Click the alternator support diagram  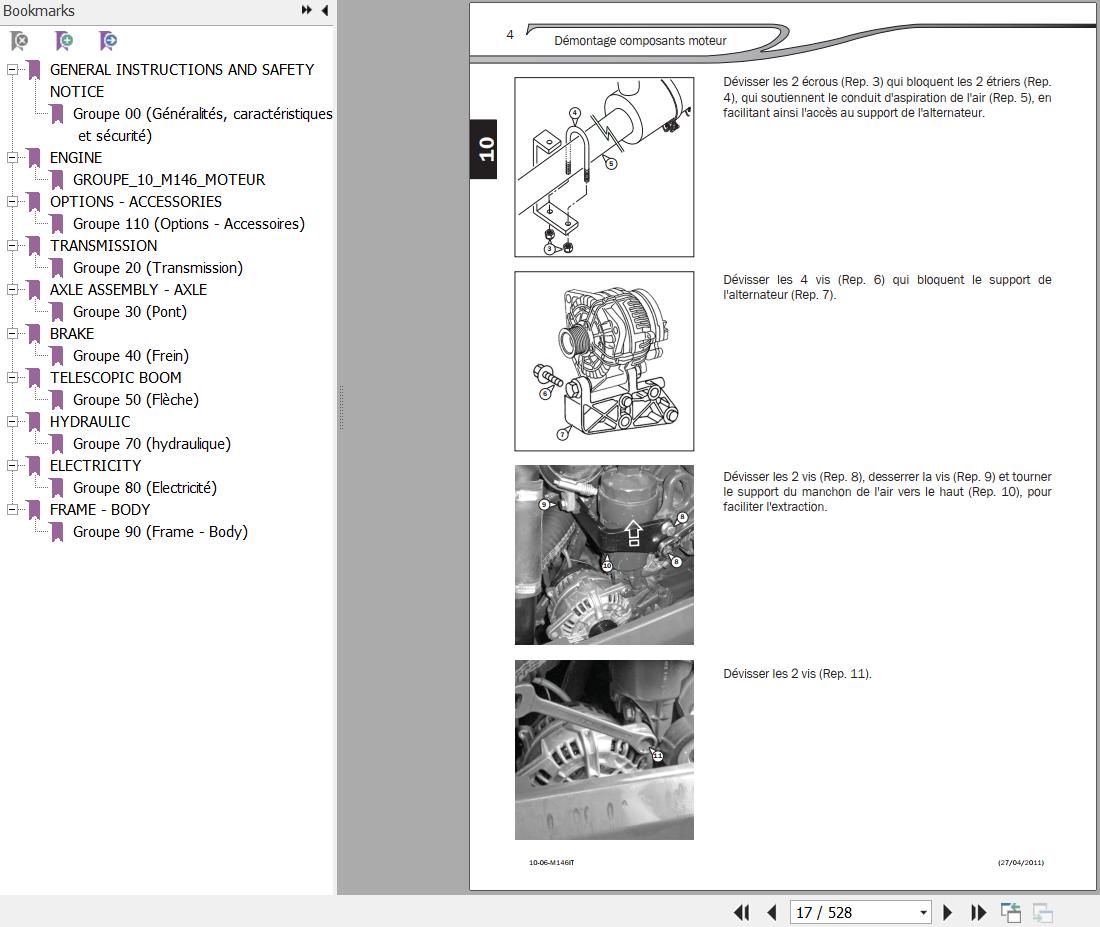(604, 361)
